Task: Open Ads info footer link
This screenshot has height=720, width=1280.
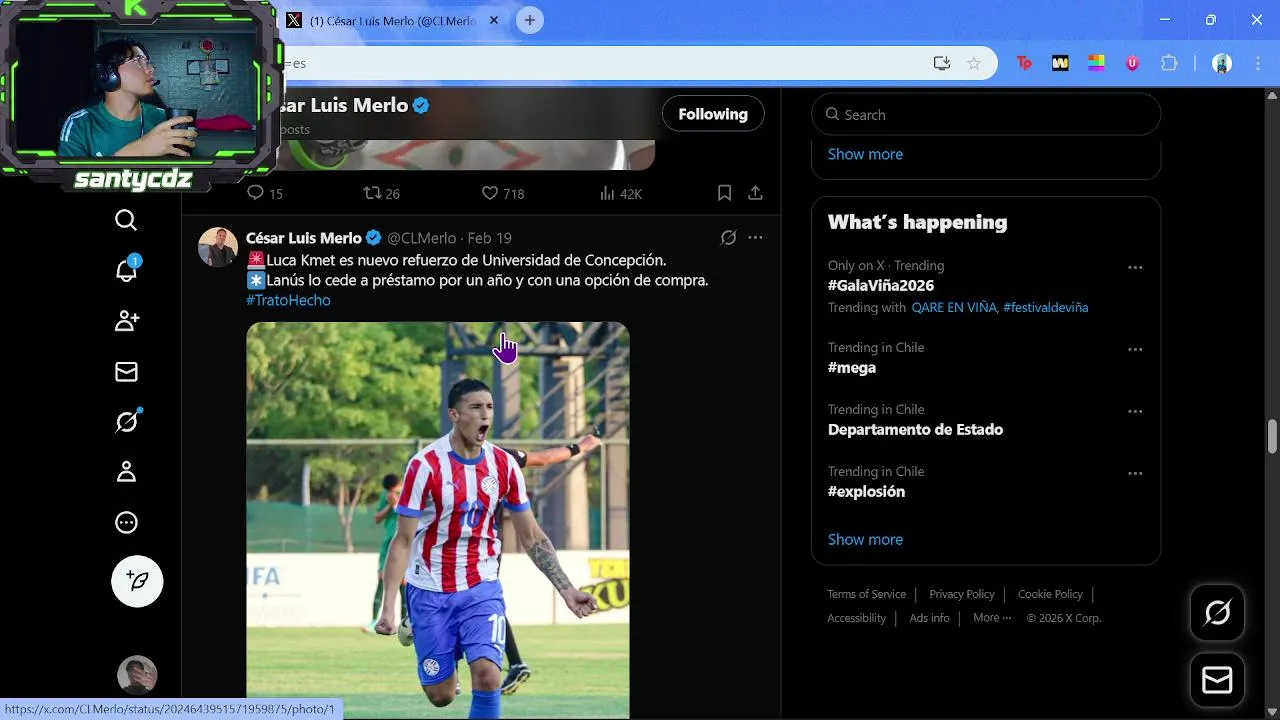Action: point(929,618)
